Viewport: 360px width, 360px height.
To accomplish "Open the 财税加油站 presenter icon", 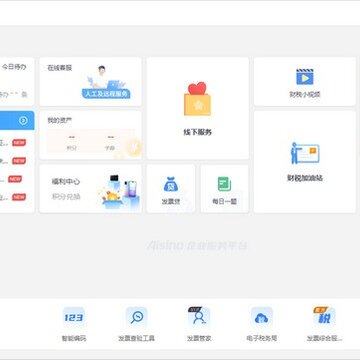I will [305, 153].
